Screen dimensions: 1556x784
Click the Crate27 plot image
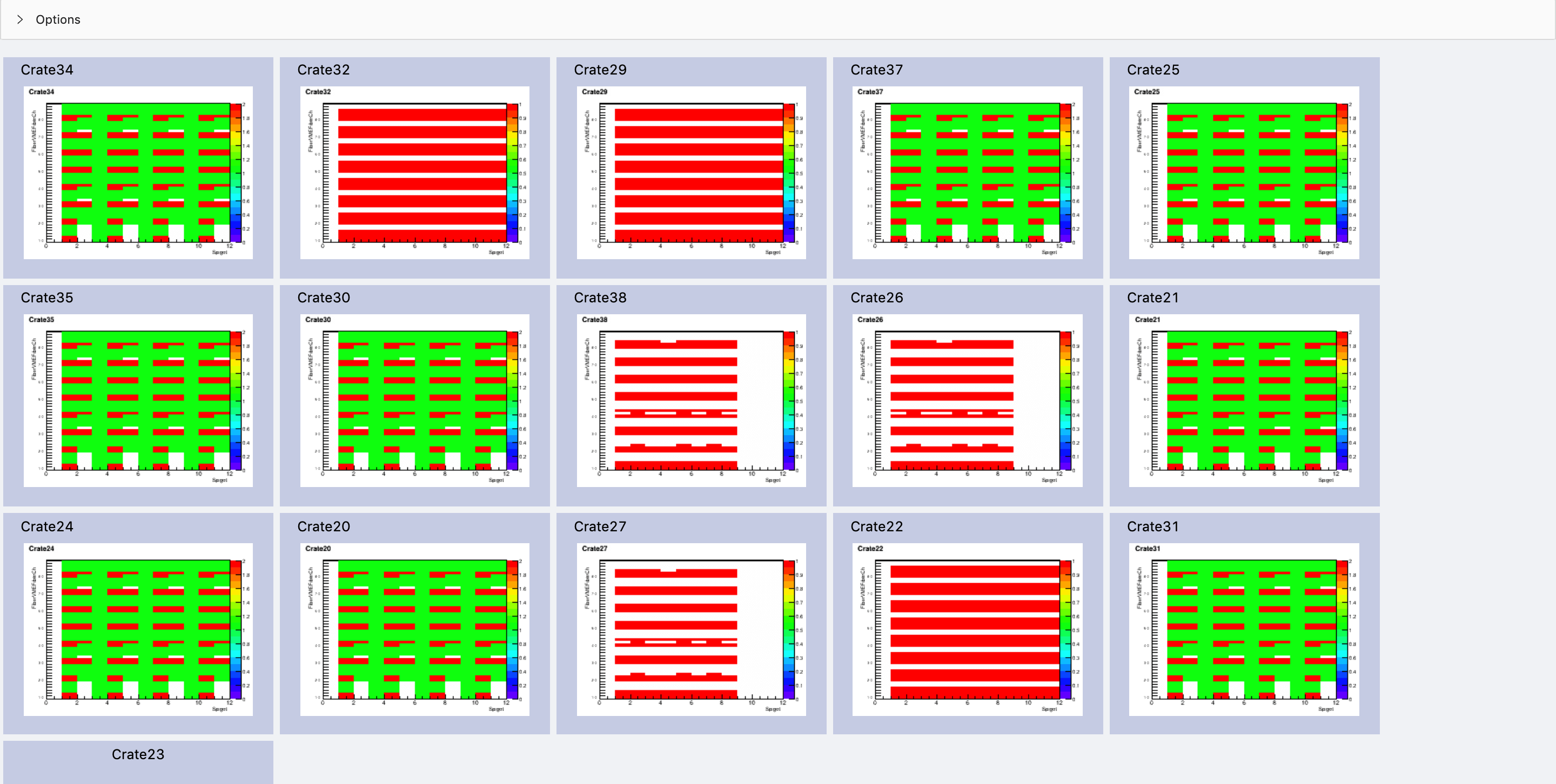coord(691,629)
